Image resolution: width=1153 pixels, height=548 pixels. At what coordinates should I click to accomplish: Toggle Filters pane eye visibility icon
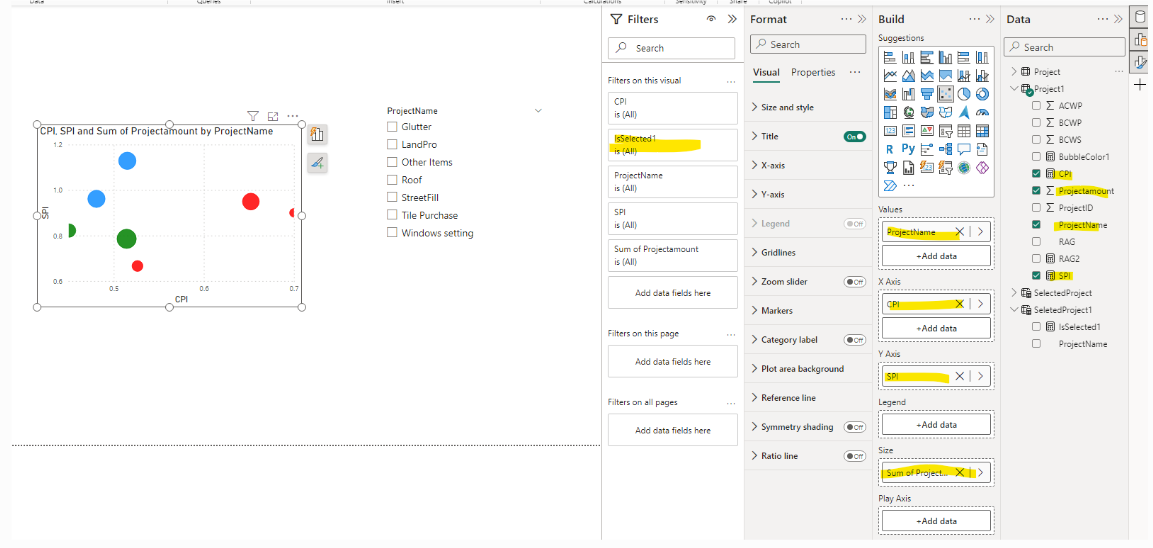point(711,19)
